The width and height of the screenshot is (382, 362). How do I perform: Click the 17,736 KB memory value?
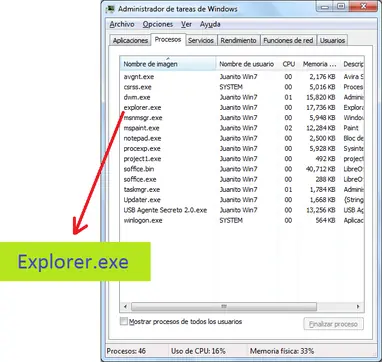(320, 108)
